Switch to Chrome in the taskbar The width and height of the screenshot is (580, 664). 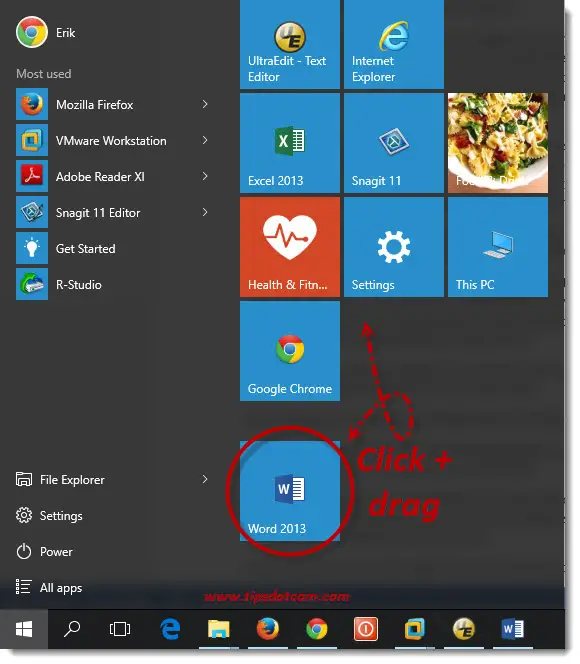317,629
